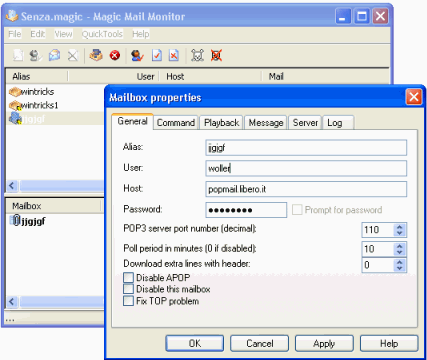Click the red stop circle toolbar icon
The height and width of the screenshot is (360, 427).
tap(115, 55)
